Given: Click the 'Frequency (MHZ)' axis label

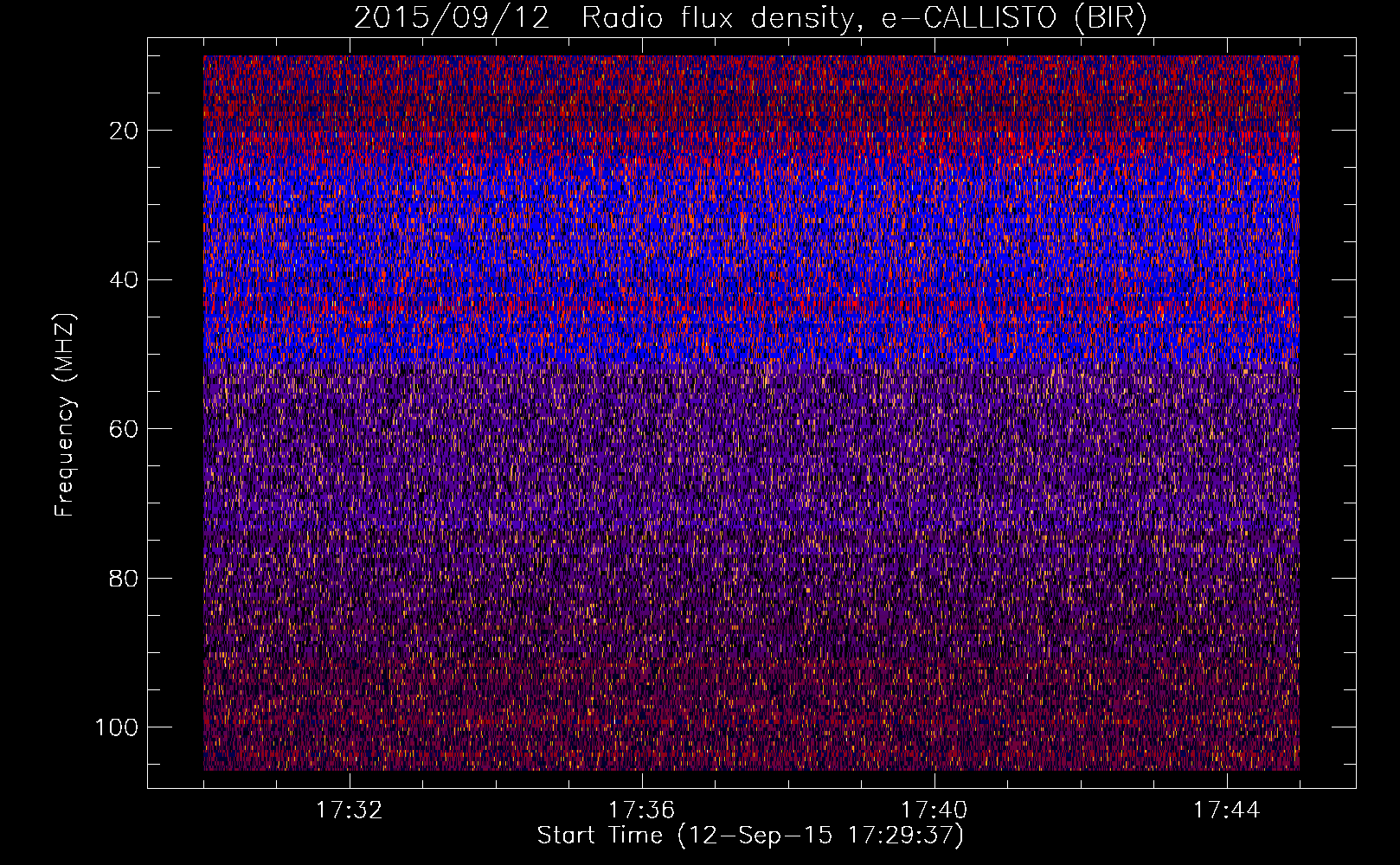Looking at the screenshot, I should (65, 415).
